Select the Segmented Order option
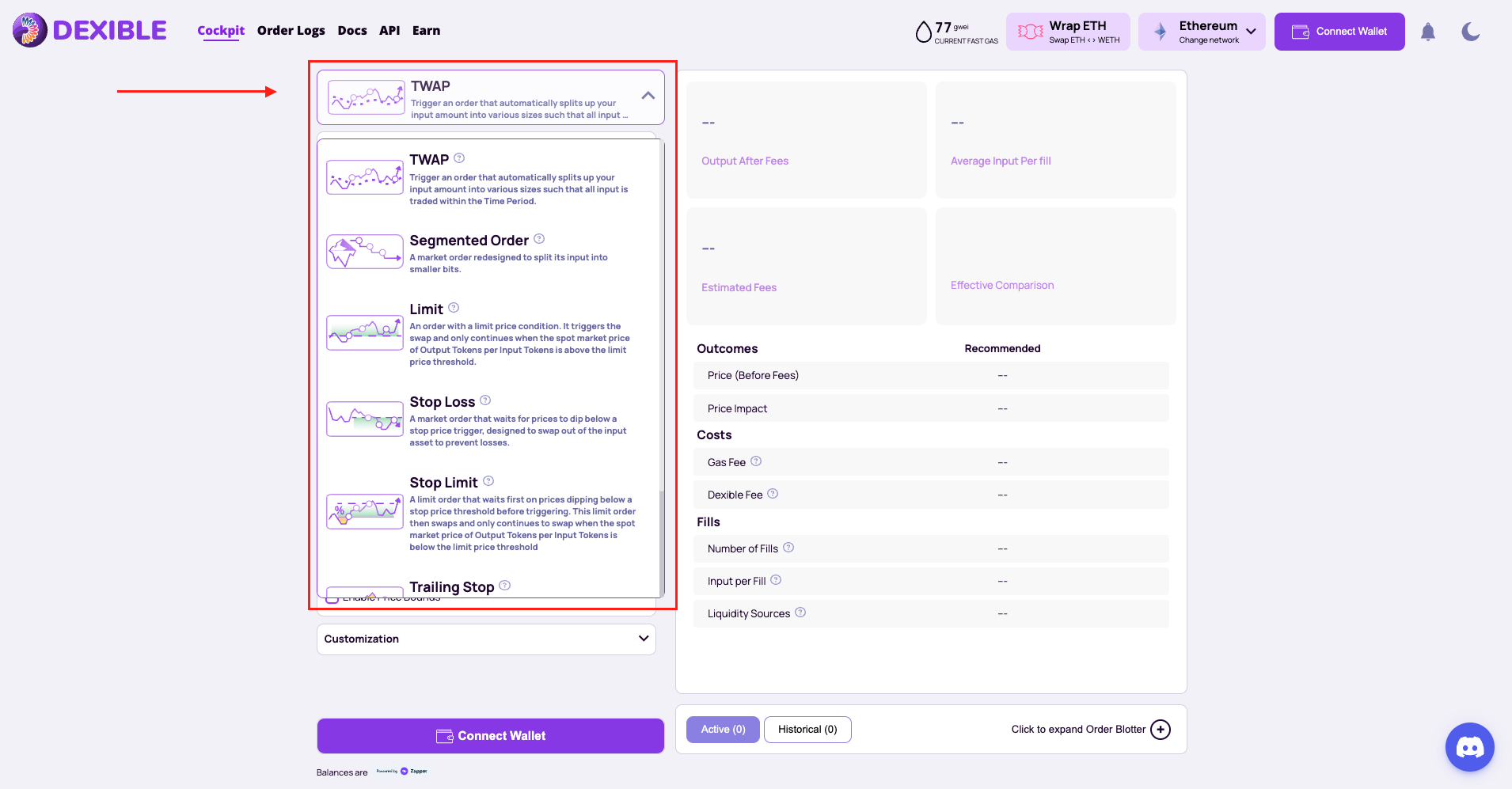The height and width of the screenshot is (789, 1512). click(488, 252)
